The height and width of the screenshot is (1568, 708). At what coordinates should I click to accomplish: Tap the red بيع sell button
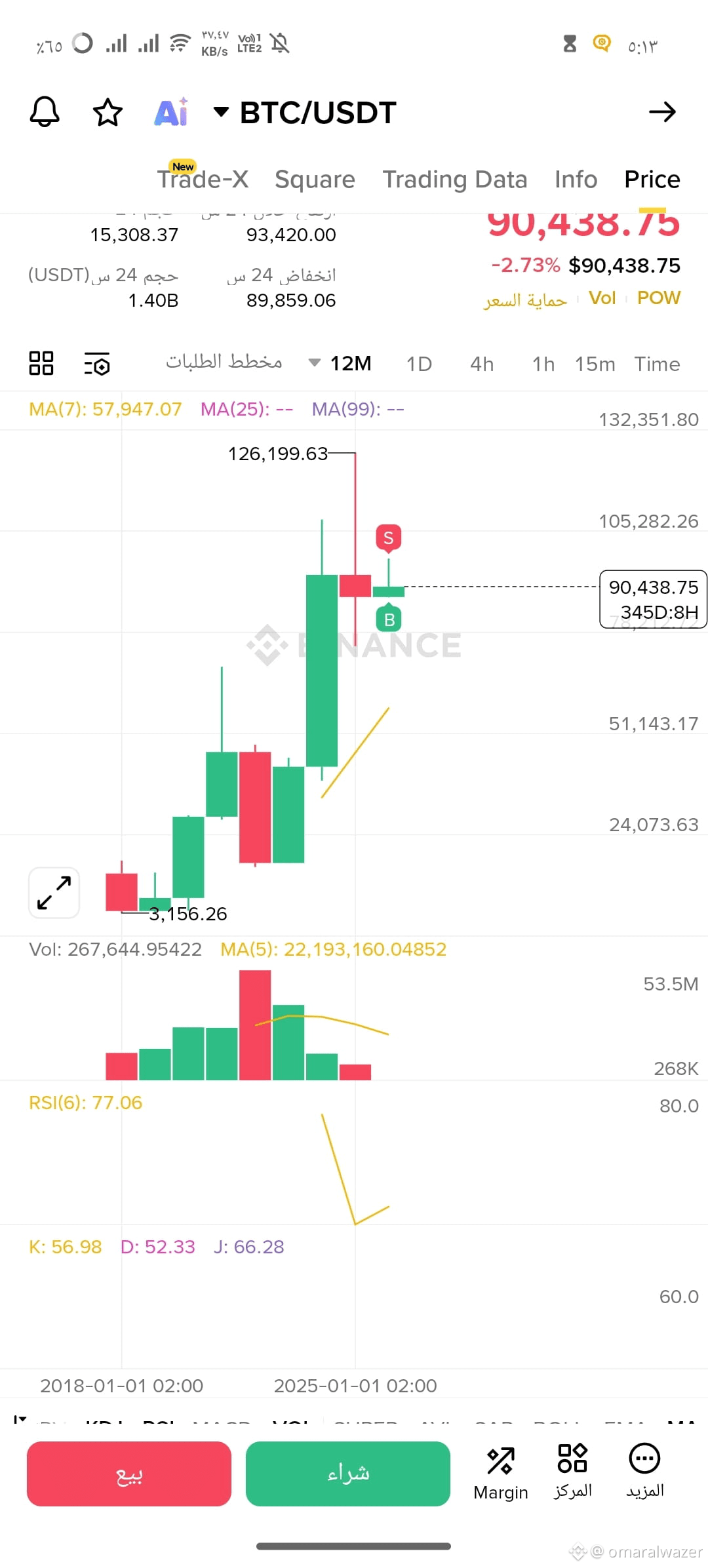point(129,1474)
